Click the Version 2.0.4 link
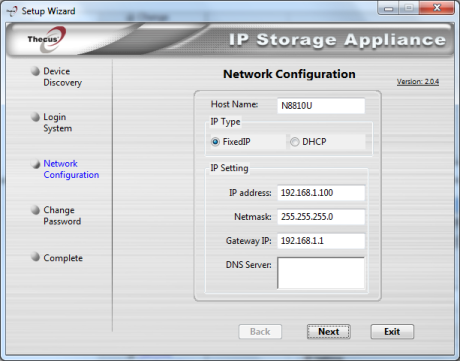The width and height of the screenshot is (460, 361). pos(418,82)
